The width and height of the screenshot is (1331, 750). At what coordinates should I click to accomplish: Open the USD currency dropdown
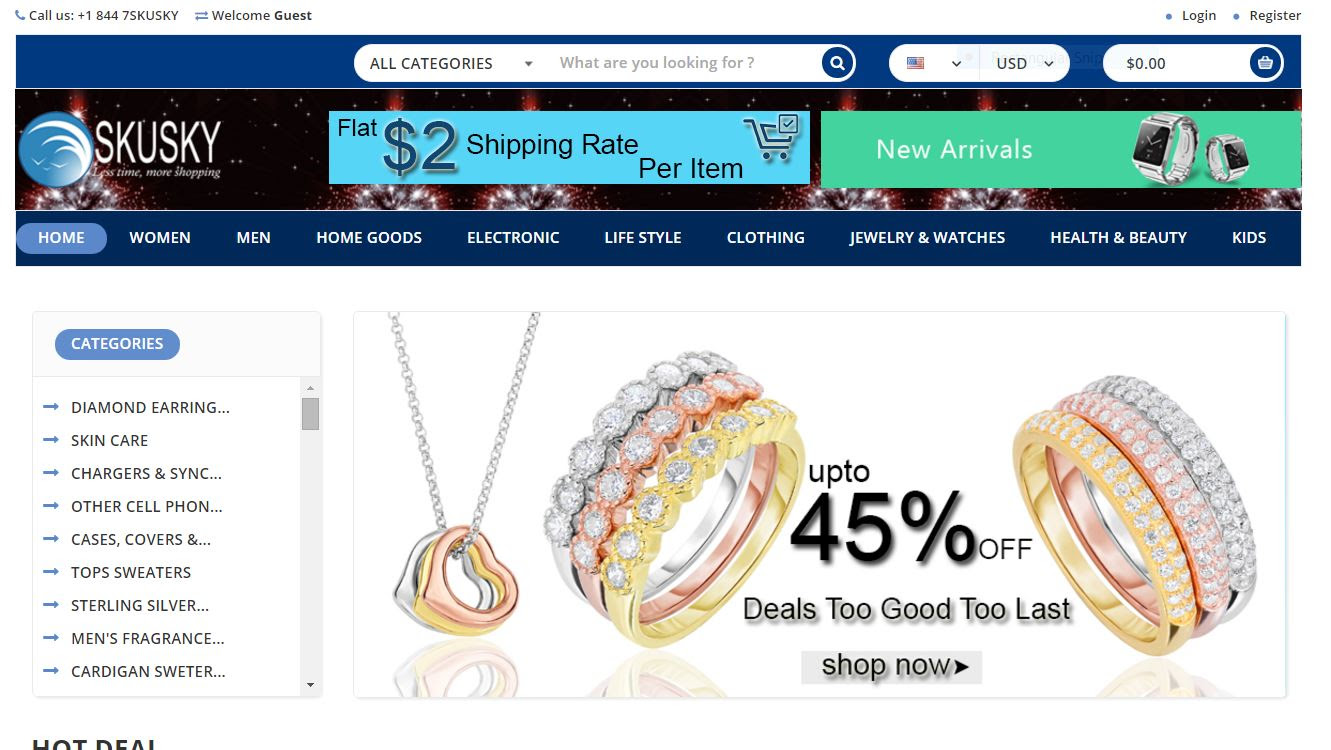pos(1025,63)
